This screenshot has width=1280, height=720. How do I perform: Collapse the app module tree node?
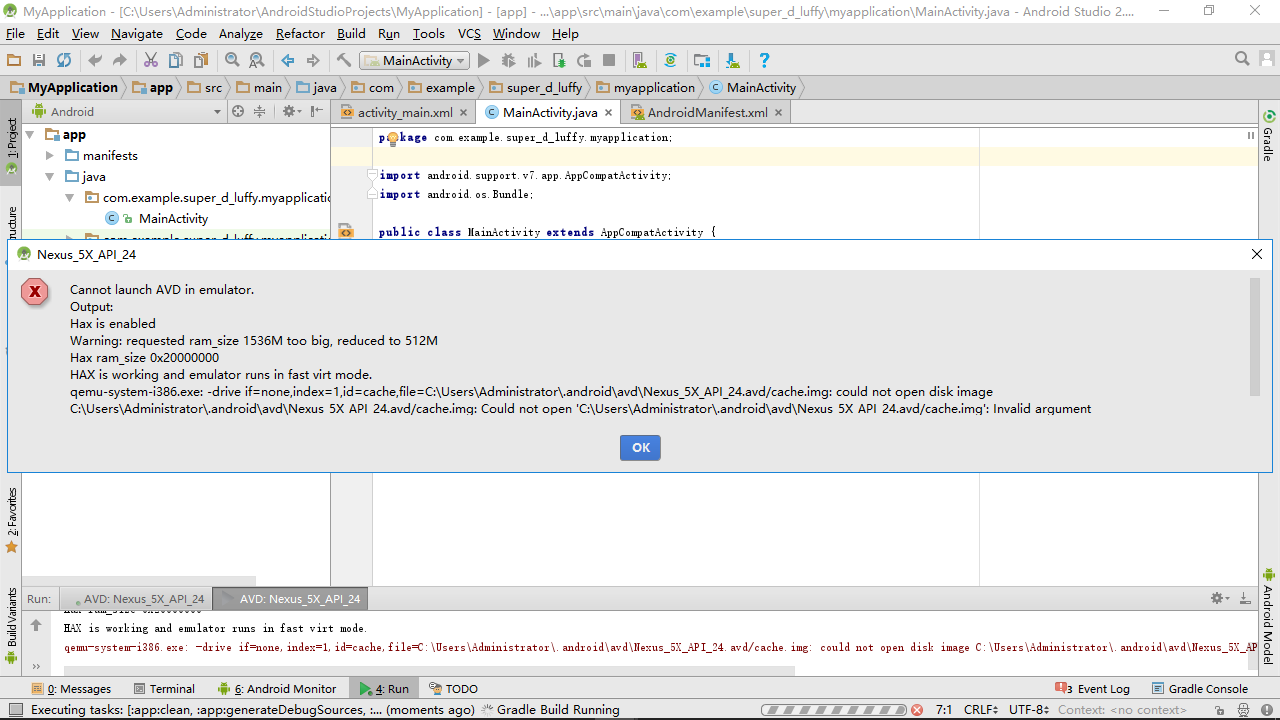(x=30, y=134)
